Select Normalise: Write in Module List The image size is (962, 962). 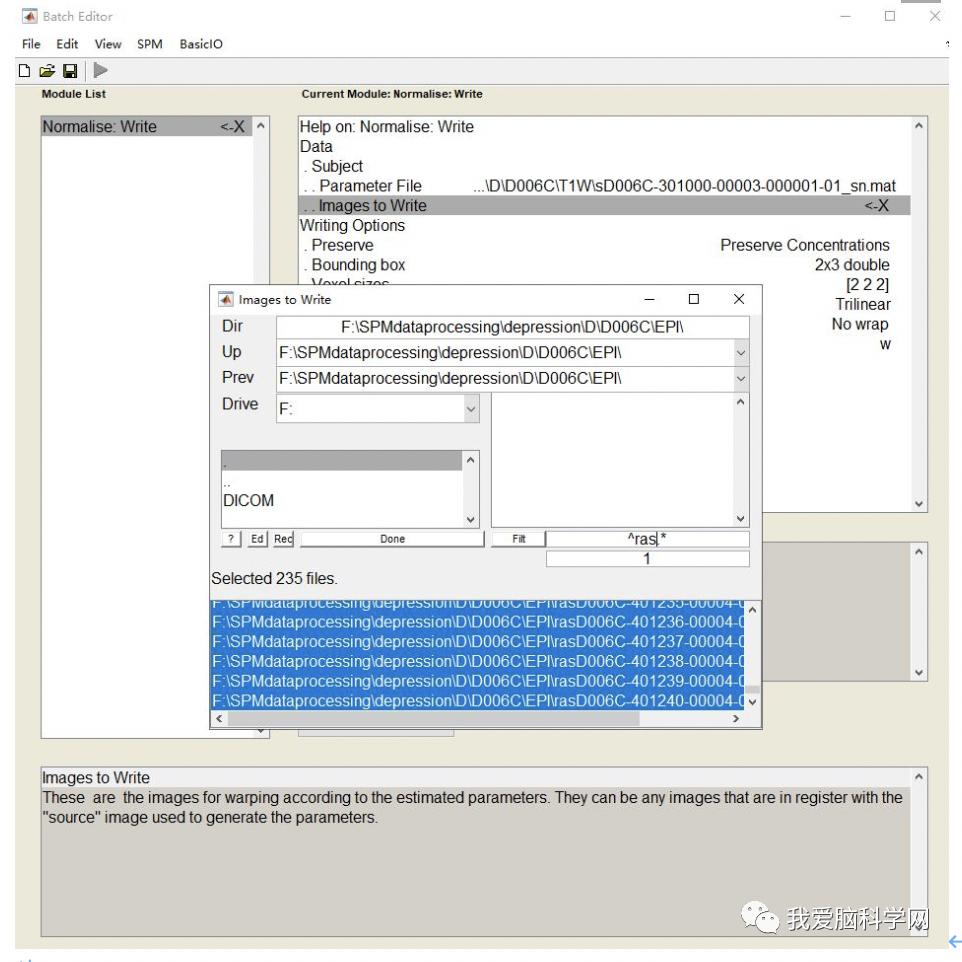pos(147,126)
